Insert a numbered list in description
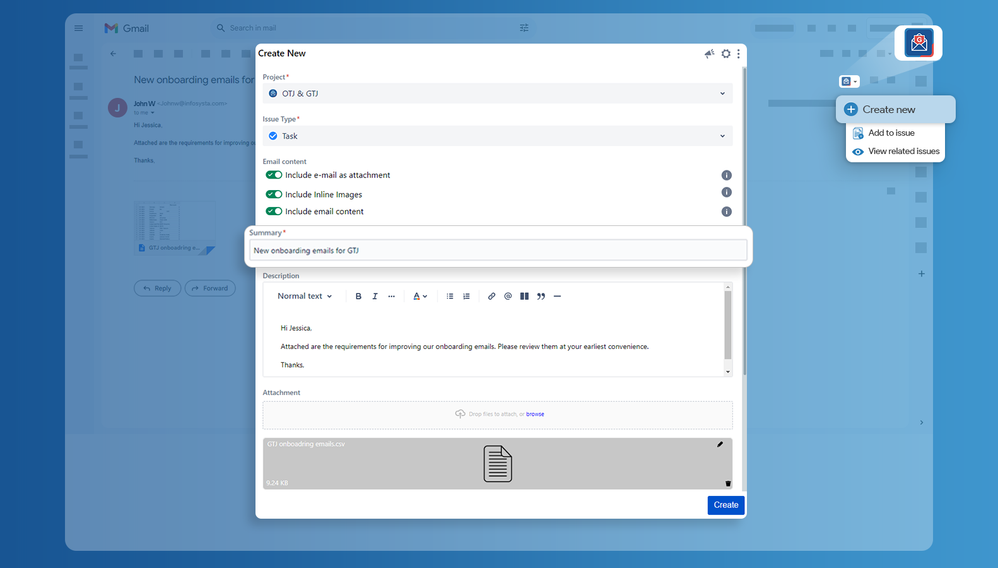Viewport: 998px width, 568px height. click(x=467, y=296)
